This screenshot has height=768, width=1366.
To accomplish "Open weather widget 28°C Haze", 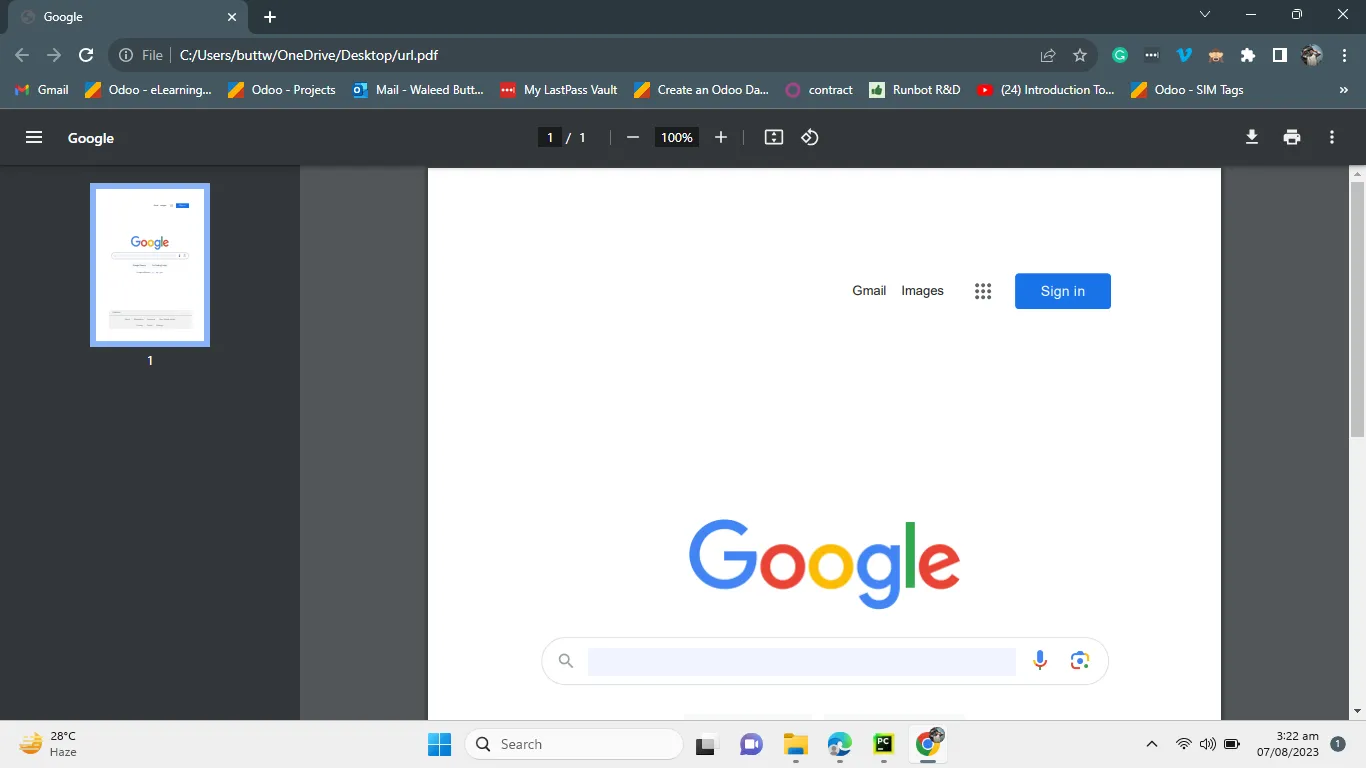I will [48, 744].
